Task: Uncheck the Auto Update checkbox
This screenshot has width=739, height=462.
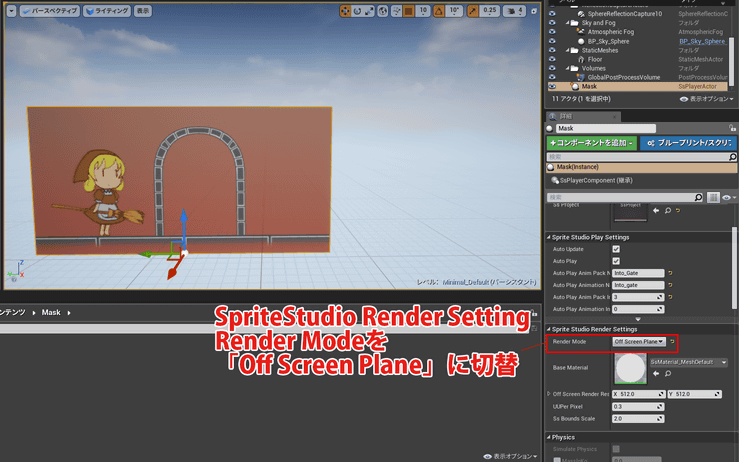Action: pos(616,249)
